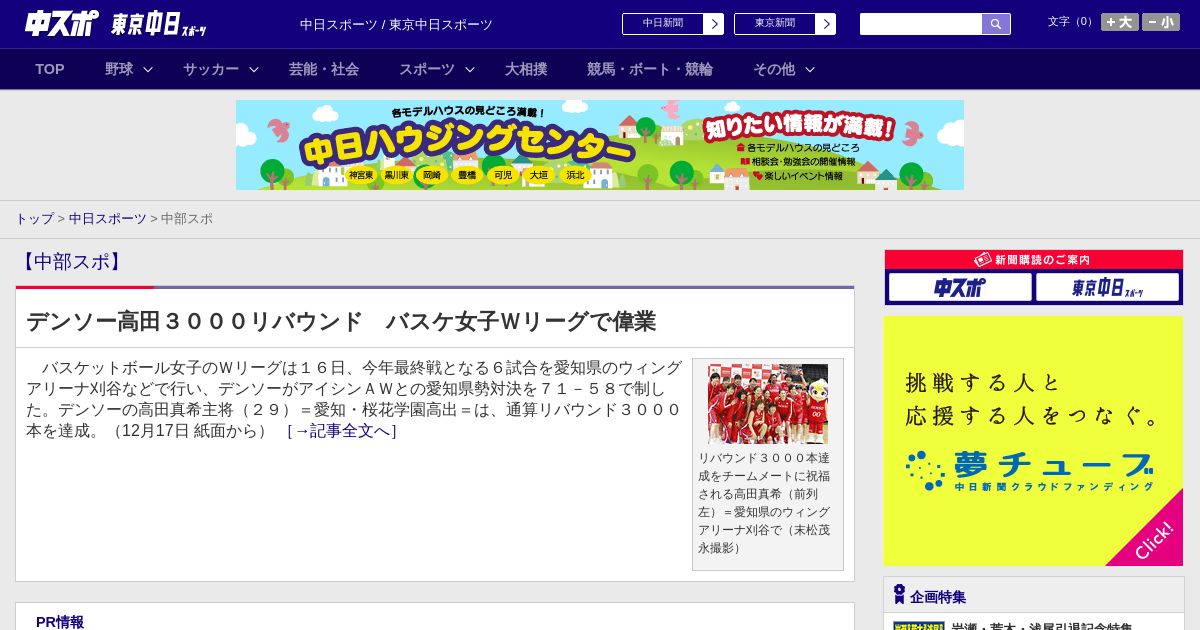Follow the 中日スポーツ breadcrumb link
This screenshot has height=630, width=1200.
click(x=108, y=218)
